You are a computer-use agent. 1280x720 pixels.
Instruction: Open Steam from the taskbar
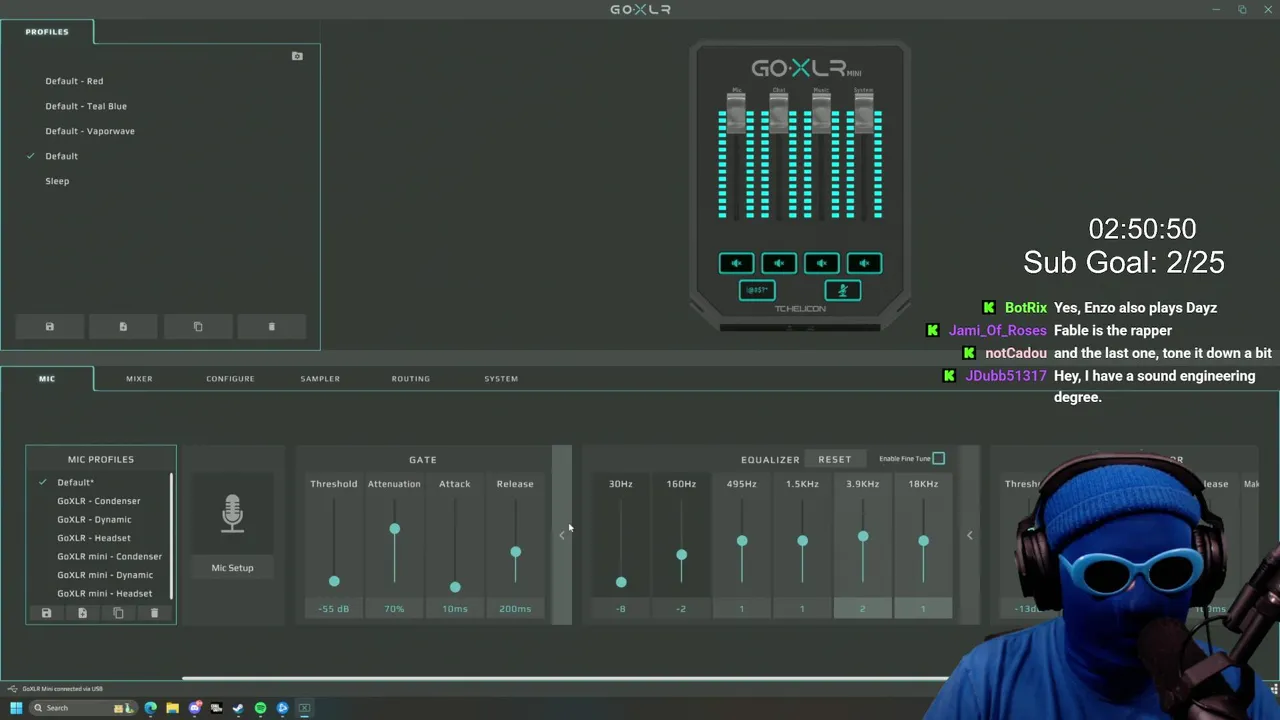click(238, 708)
